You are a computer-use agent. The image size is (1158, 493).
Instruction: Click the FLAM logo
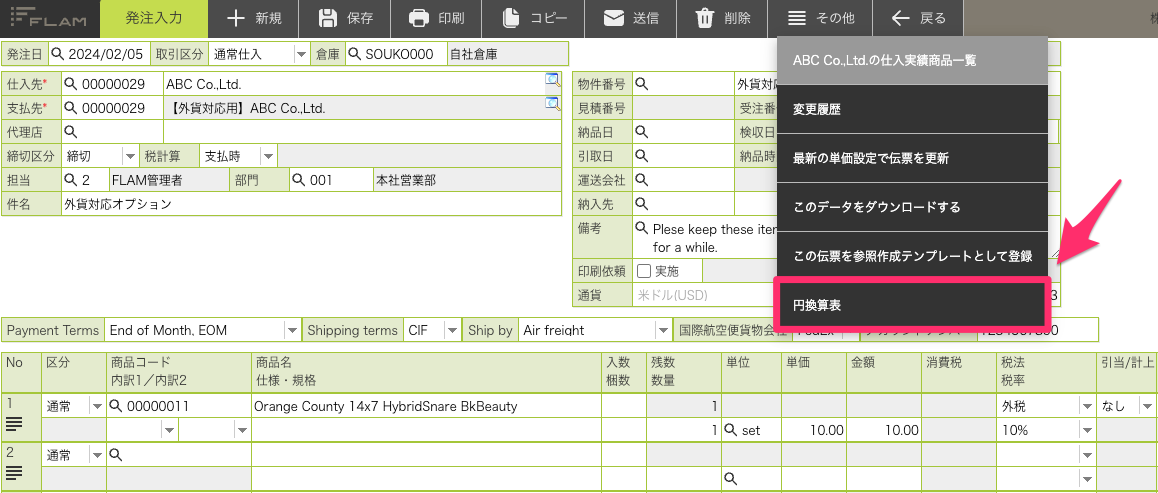pyautogui.click(x=49, y=18)
